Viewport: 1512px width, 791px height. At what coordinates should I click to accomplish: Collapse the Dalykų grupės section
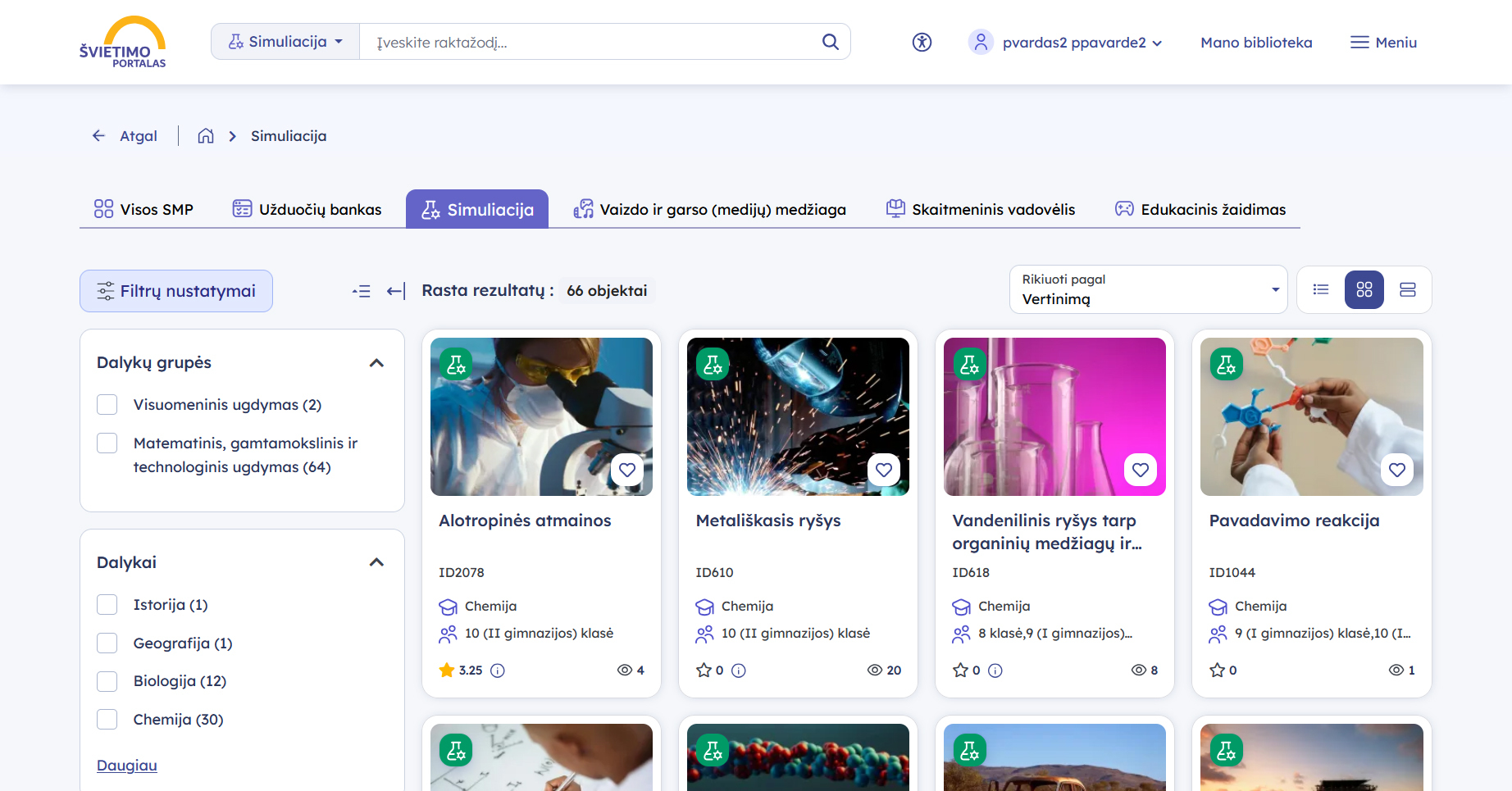[376, 363]
